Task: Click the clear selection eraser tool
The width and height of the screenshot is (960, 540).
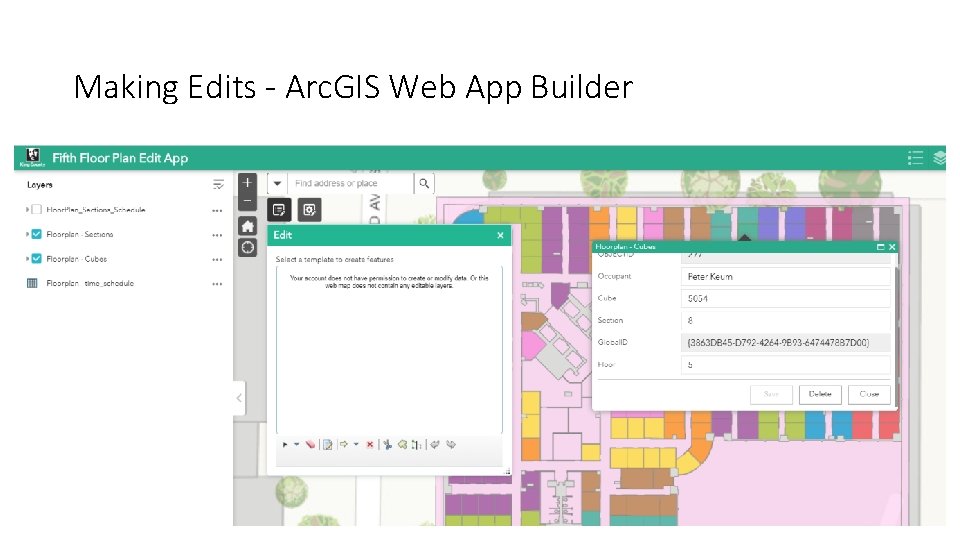Action: point(310,444)
